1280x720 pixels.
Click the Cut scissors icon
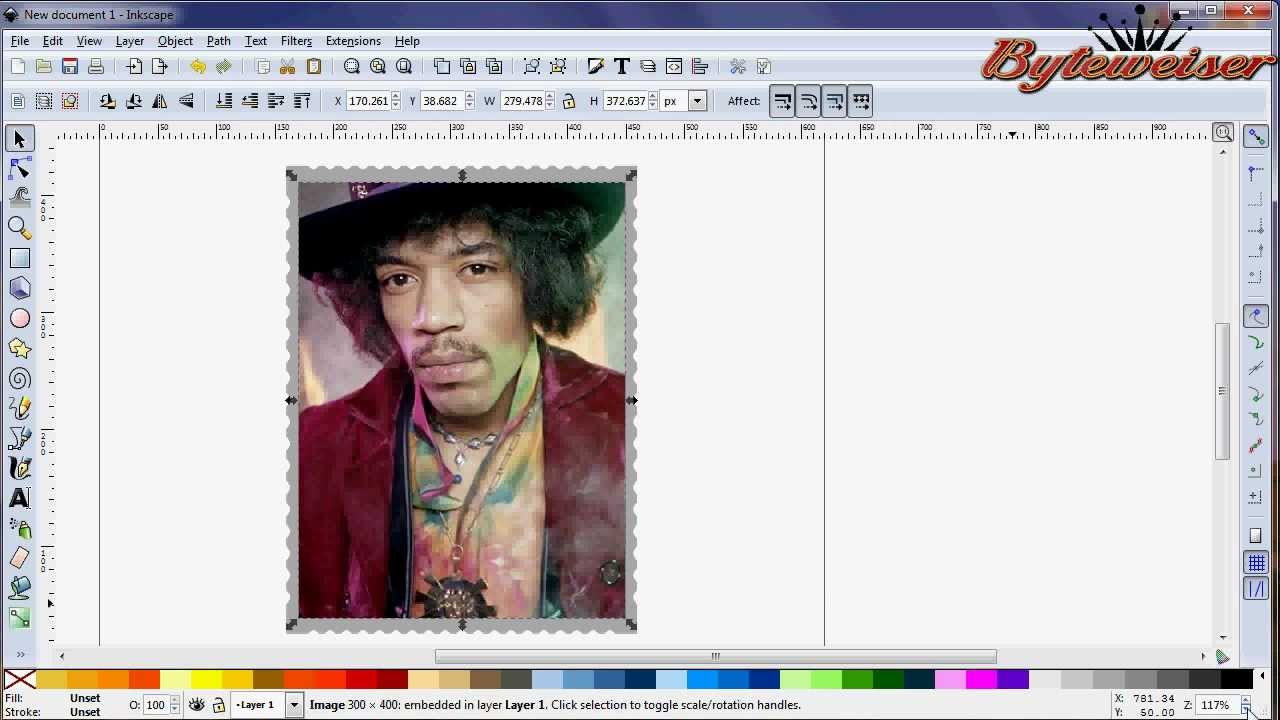[288, 66]
